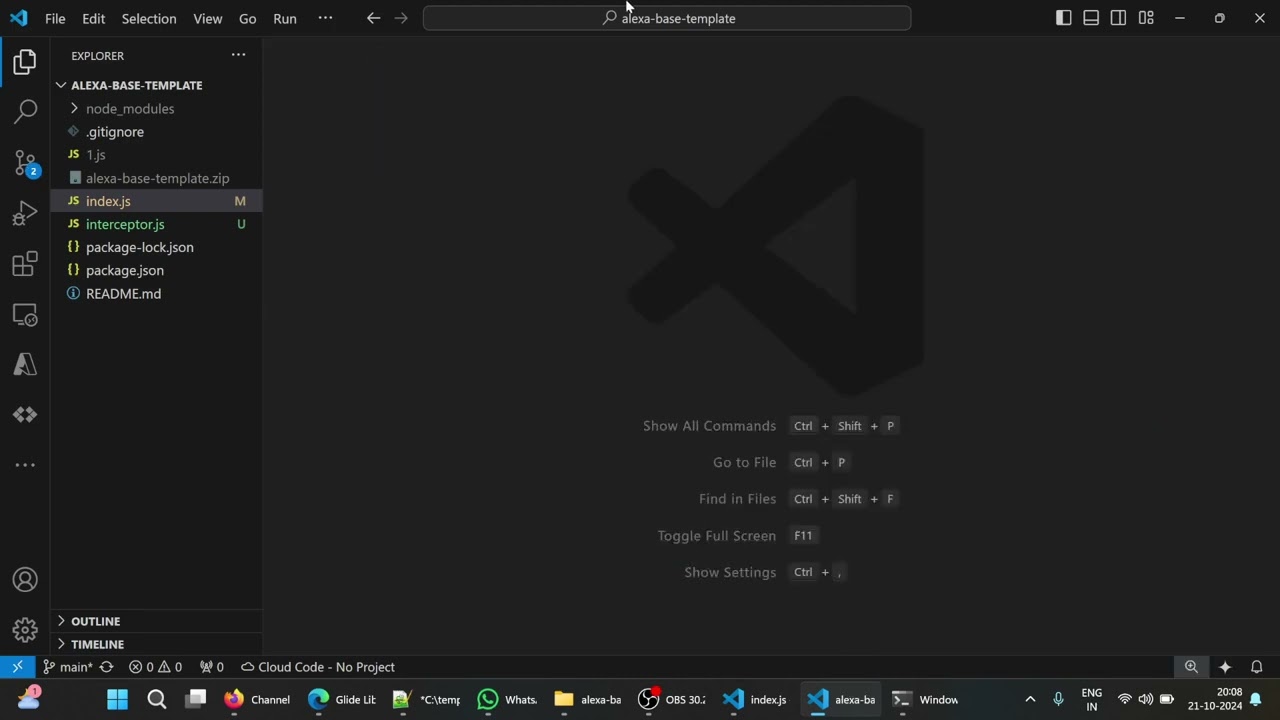Show more menu bar items
1280x720 pixels.
click(x=325, y=18)
